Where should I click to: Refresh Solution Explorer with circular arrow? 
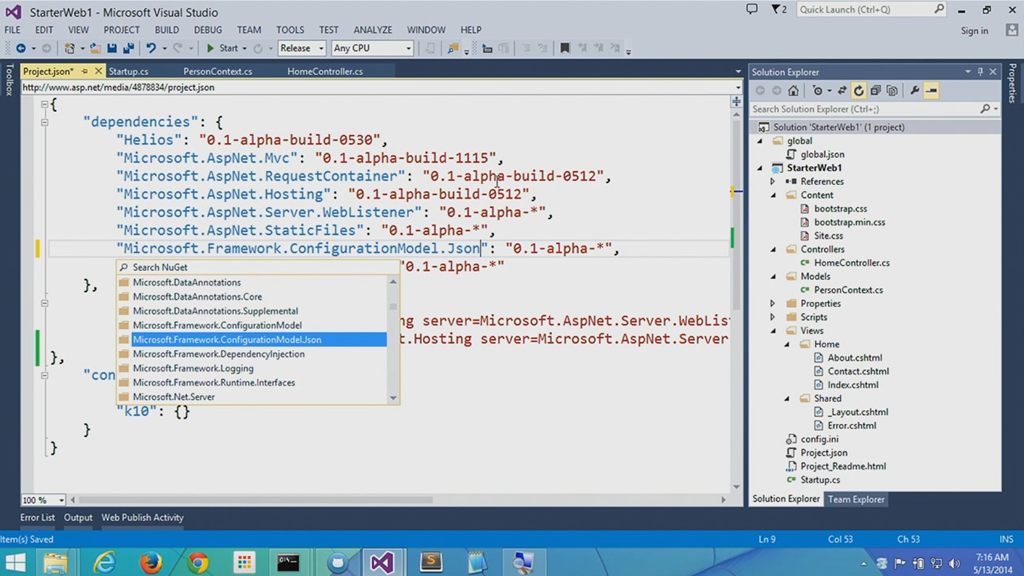[859, 91]
